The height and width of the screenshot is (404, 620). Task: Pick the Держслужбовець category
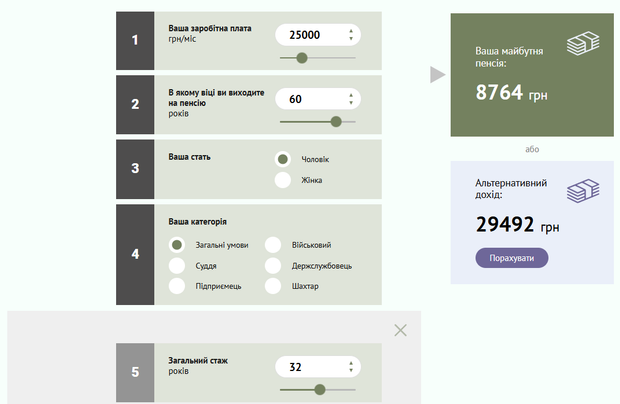273,265
